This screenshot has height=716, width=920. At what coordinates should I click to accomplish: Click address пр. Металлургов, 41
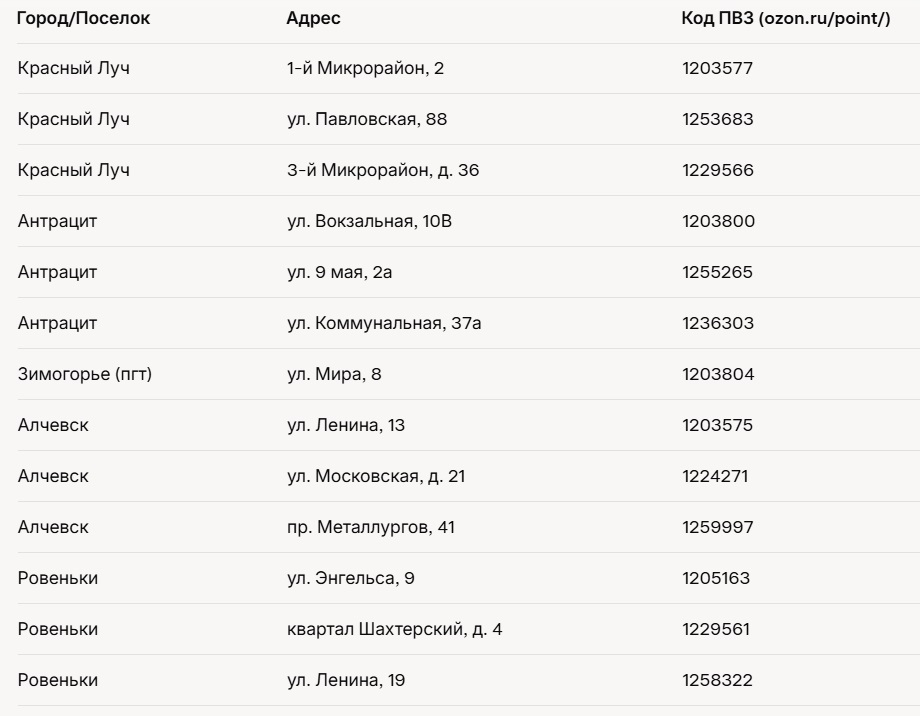370,527
